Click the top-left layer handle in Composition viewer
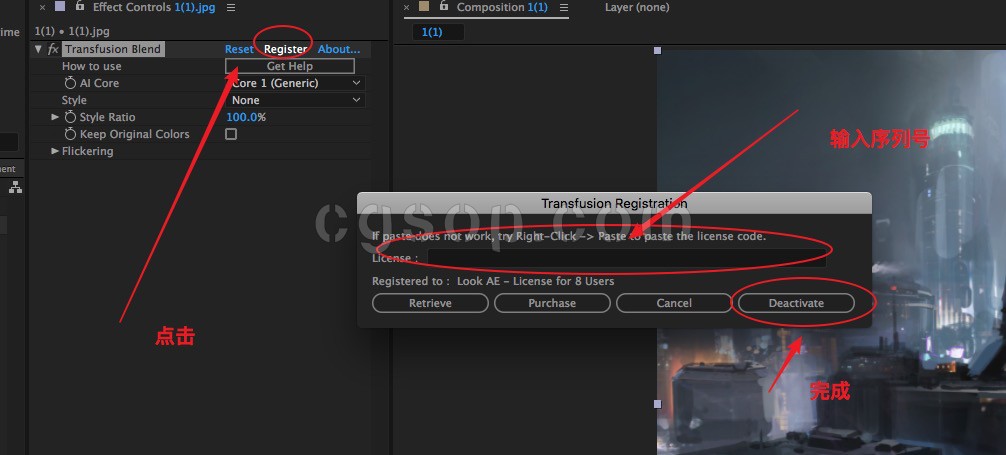 tap(657, 51)
